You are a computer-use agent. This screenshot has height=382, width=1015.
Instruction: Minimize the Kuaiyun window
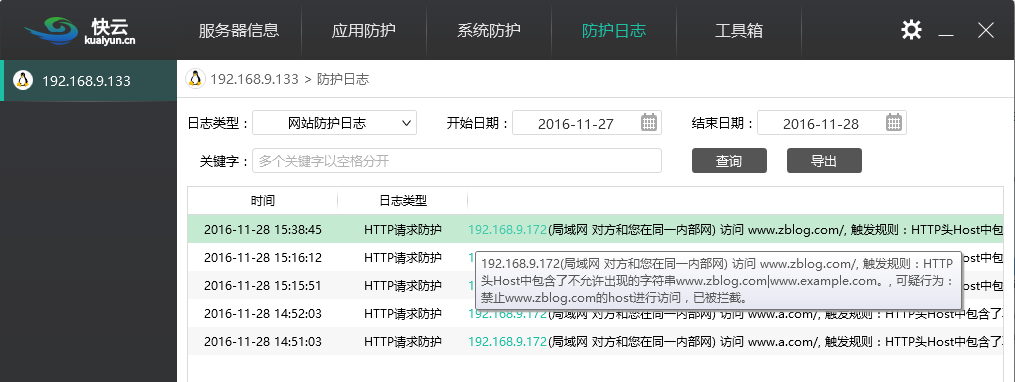tap(946, 30)
